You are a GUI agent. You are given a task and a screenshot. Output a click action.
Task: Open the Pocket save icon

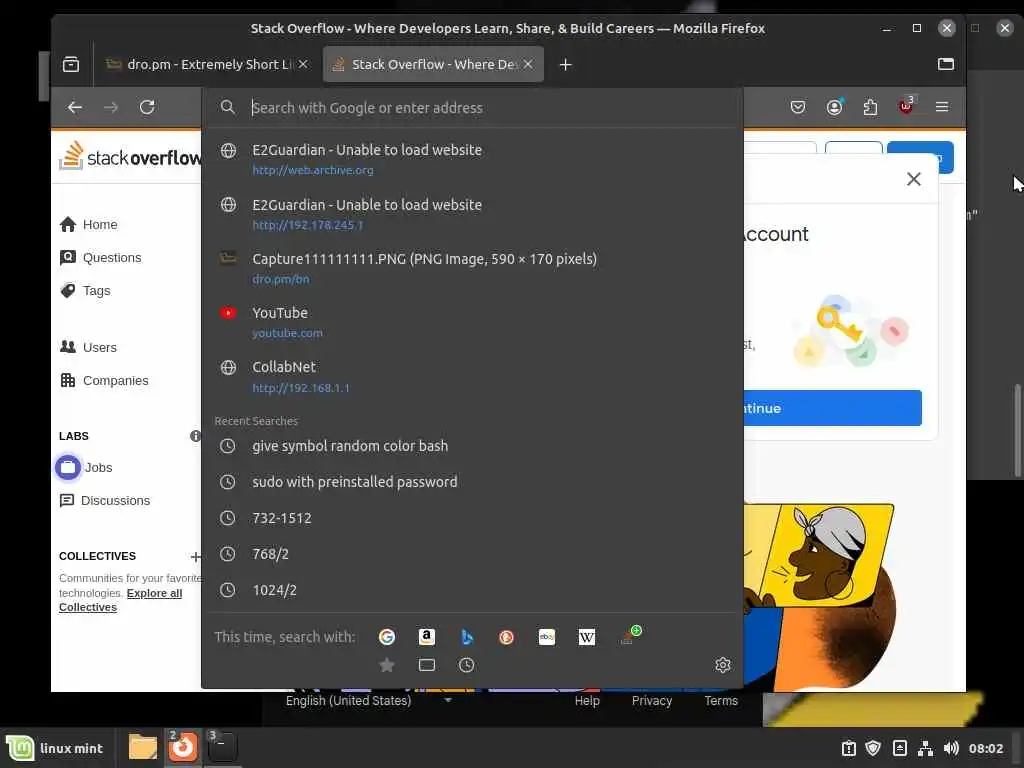click(797, 107)
